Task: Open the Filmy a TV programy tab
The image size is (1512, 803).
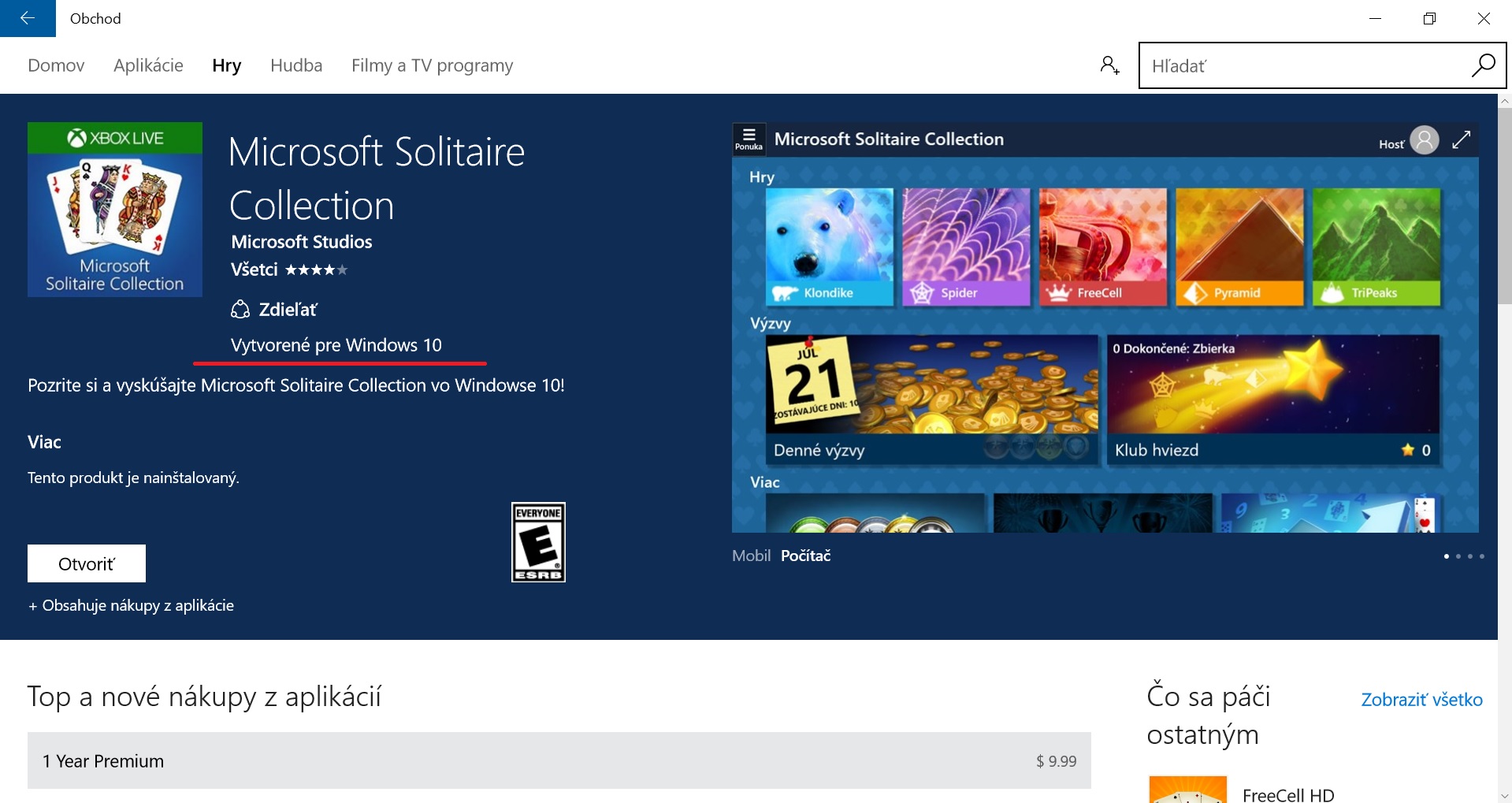Action: coord(432,65)
